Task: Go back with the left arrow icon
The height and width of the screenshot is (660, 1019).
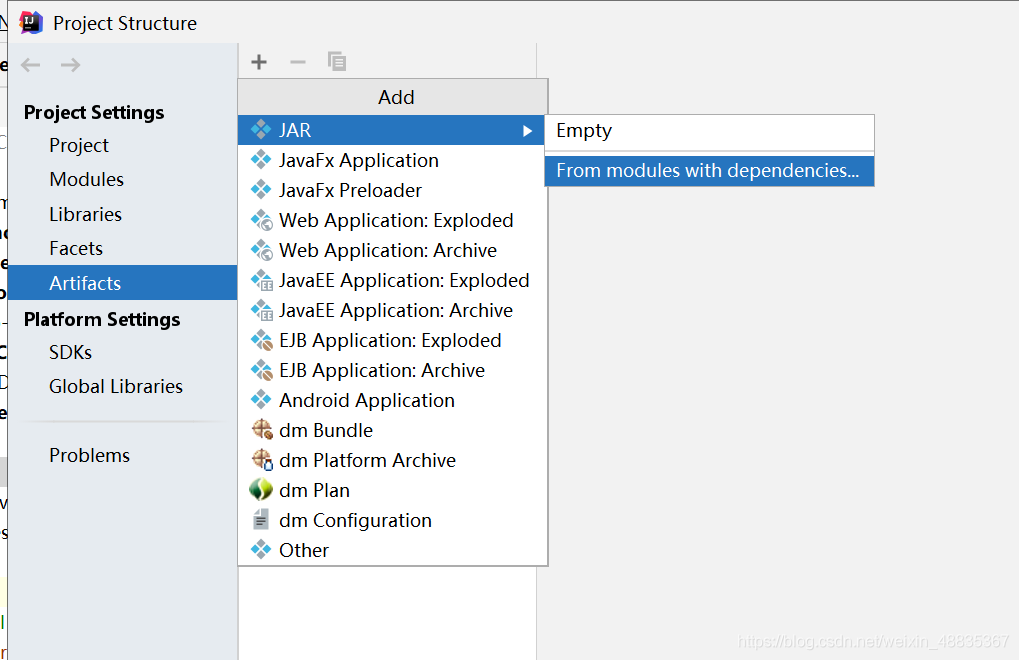Action: (x=31, y=65)
